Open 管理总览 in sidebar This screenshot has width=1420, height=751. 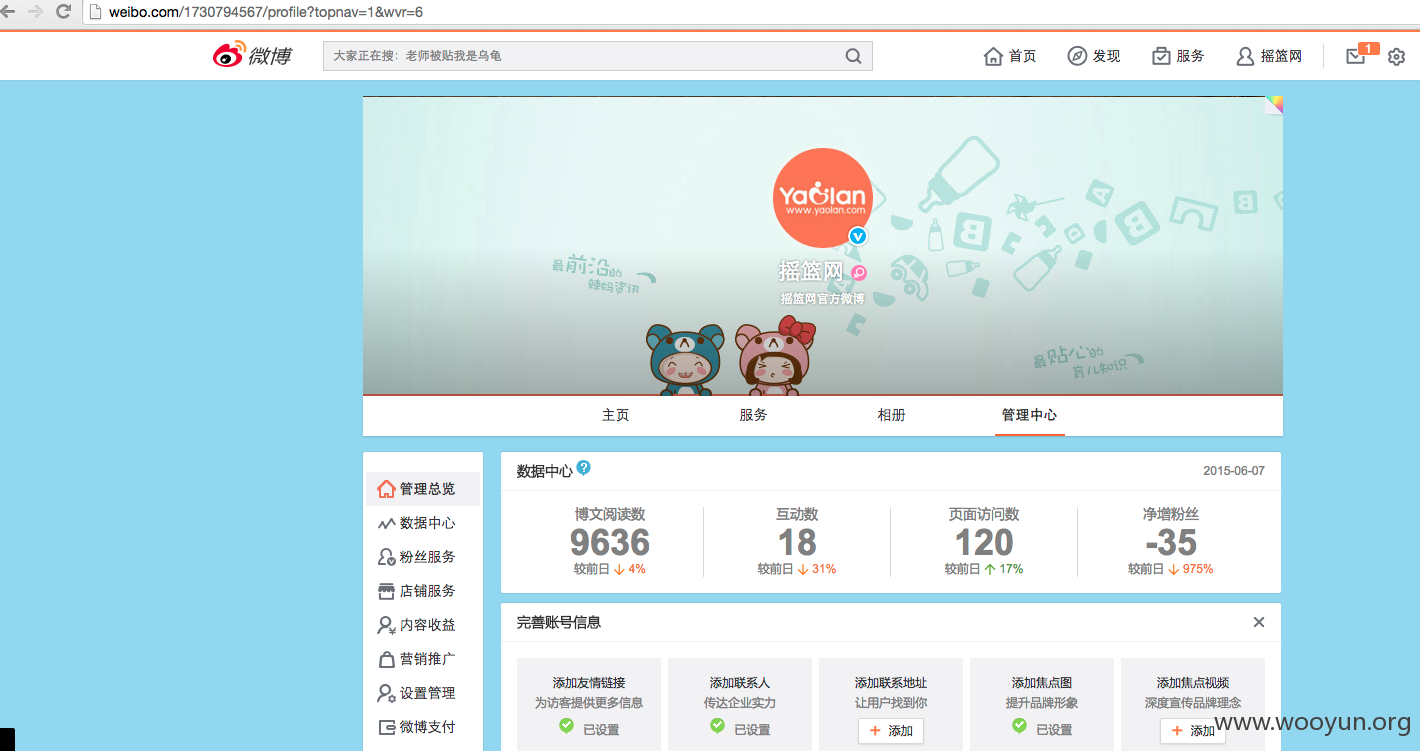423,489
